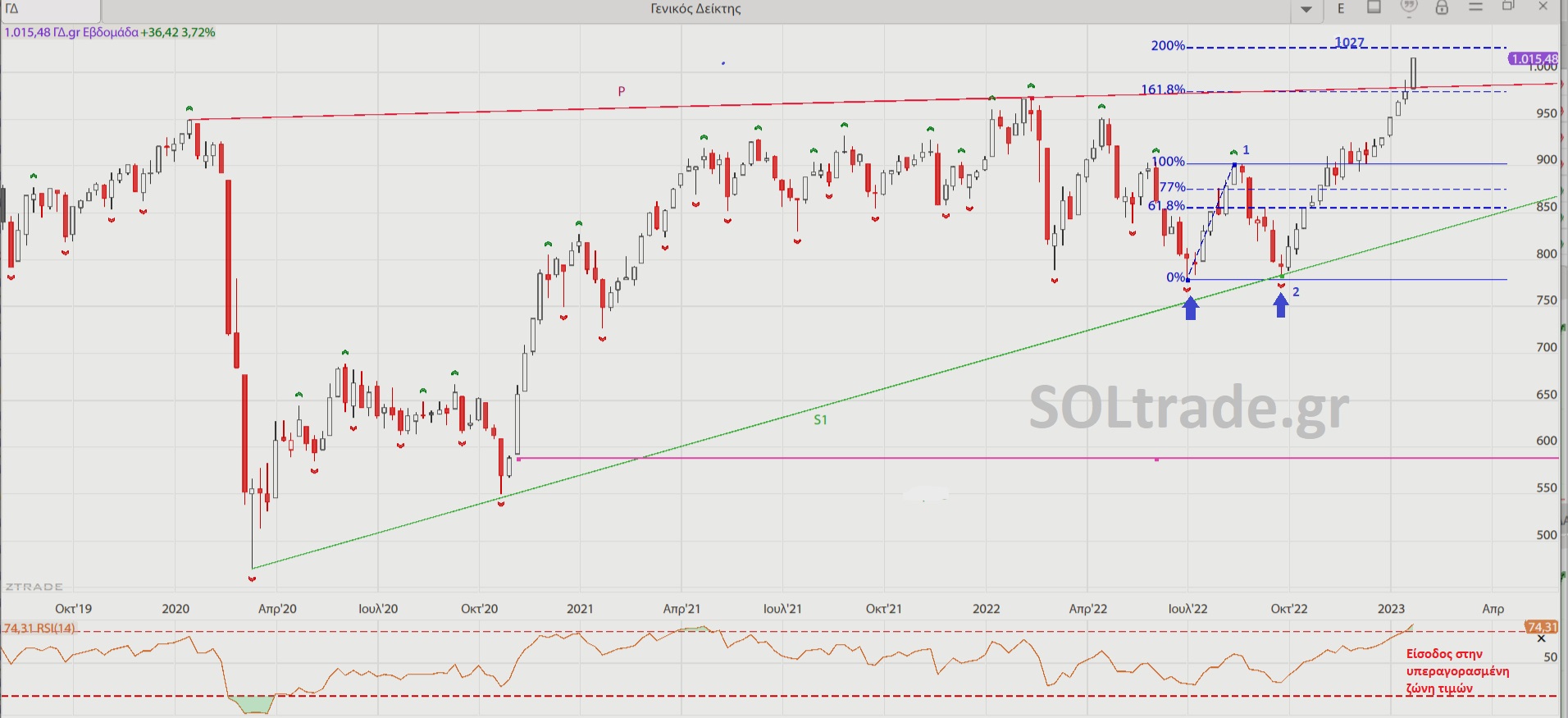Open the quote bubble comments icon
This screenshot has height=718, width=1568.
(x=1409, y=7)
